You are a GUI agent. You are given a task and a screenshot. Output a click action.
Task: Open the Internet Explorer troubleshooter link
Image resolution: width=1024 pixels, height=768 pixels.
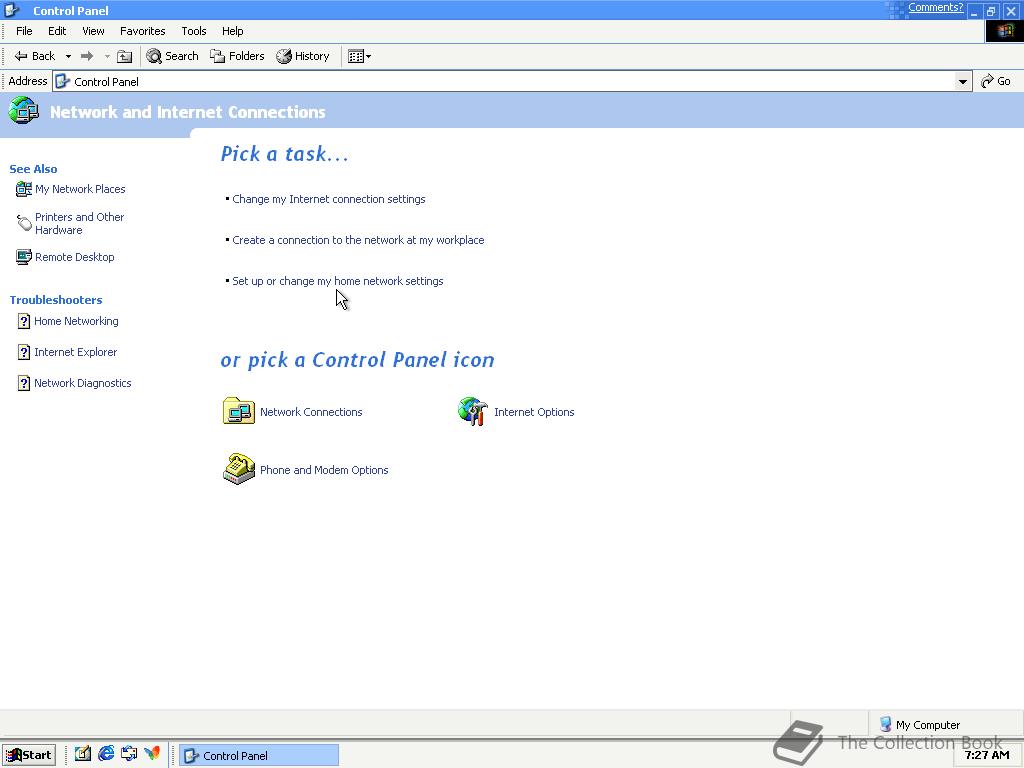pos(76,352)
